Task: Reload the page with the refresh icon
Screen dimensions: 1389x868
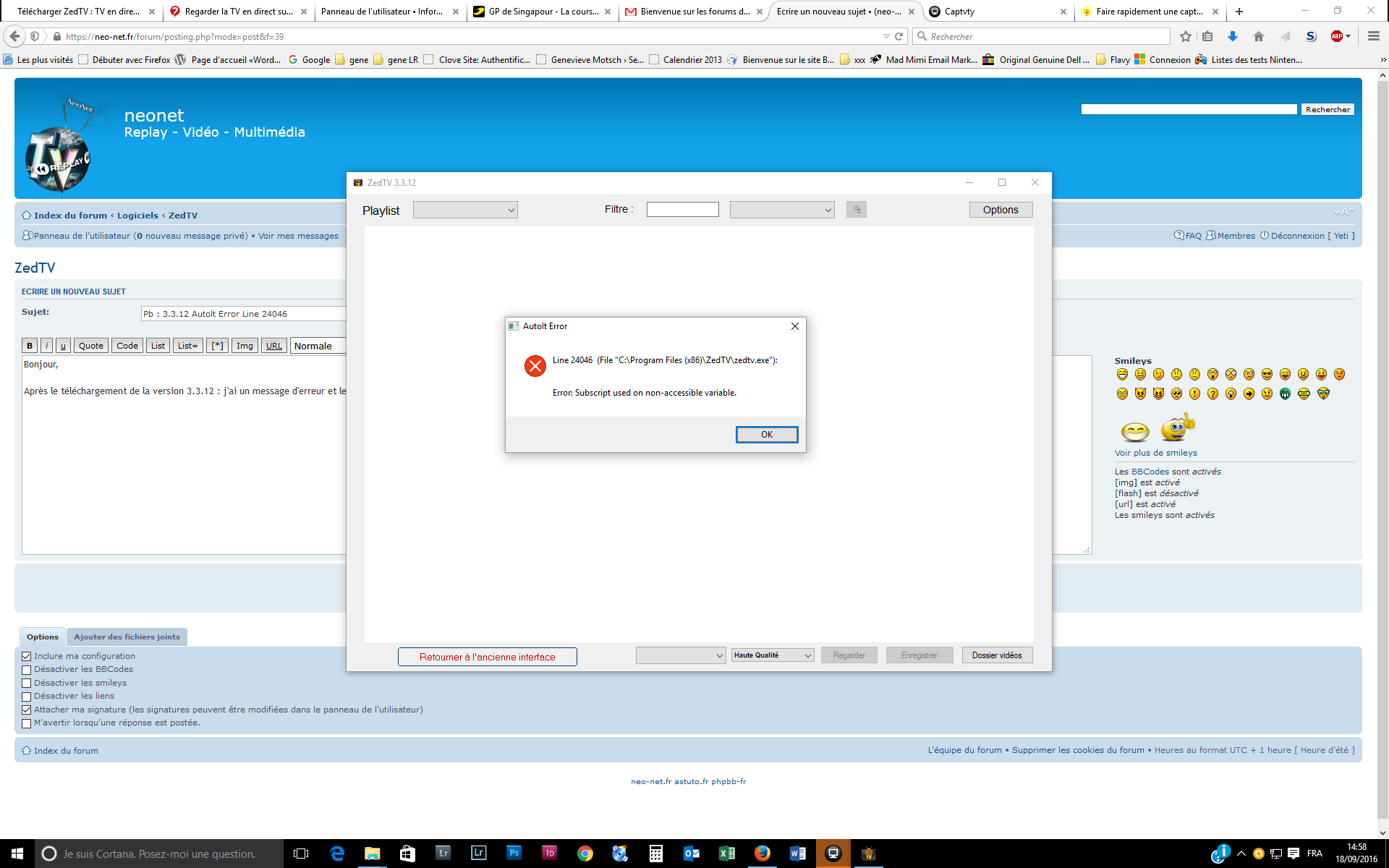Action: point(899,36)
